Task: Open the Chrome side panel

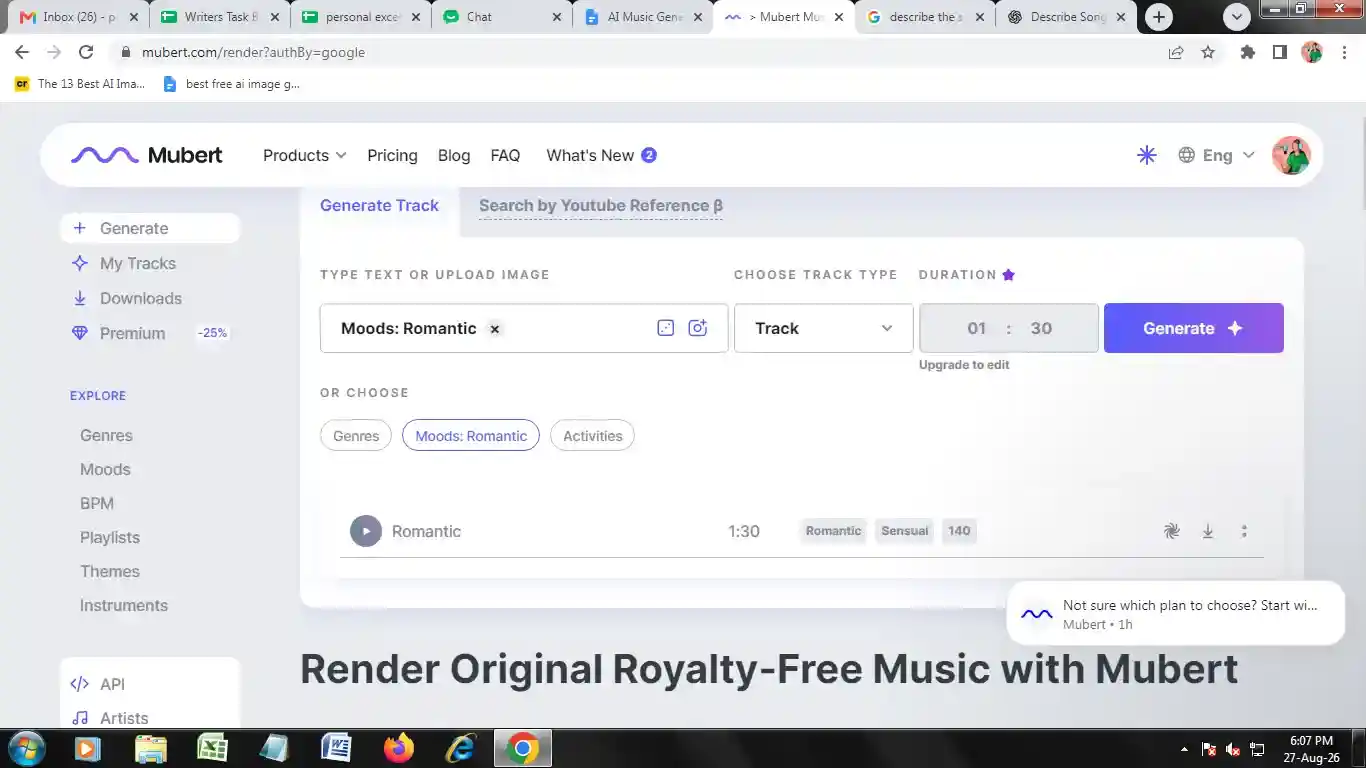Action: [x=1280, y=52]
